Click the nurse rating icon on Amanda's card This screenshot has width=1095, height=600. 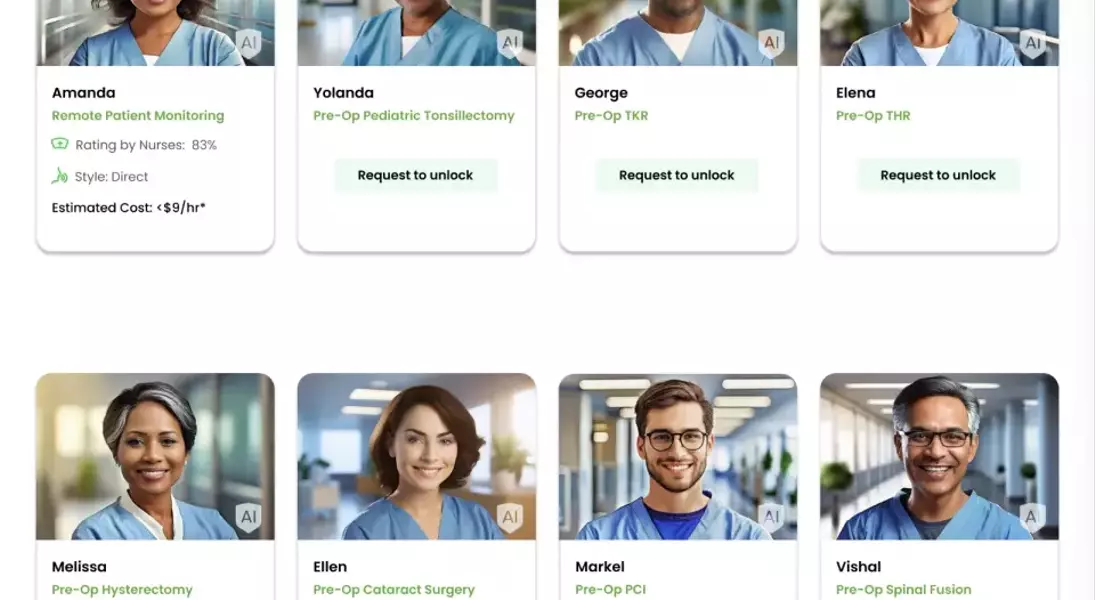click(60, 144)
